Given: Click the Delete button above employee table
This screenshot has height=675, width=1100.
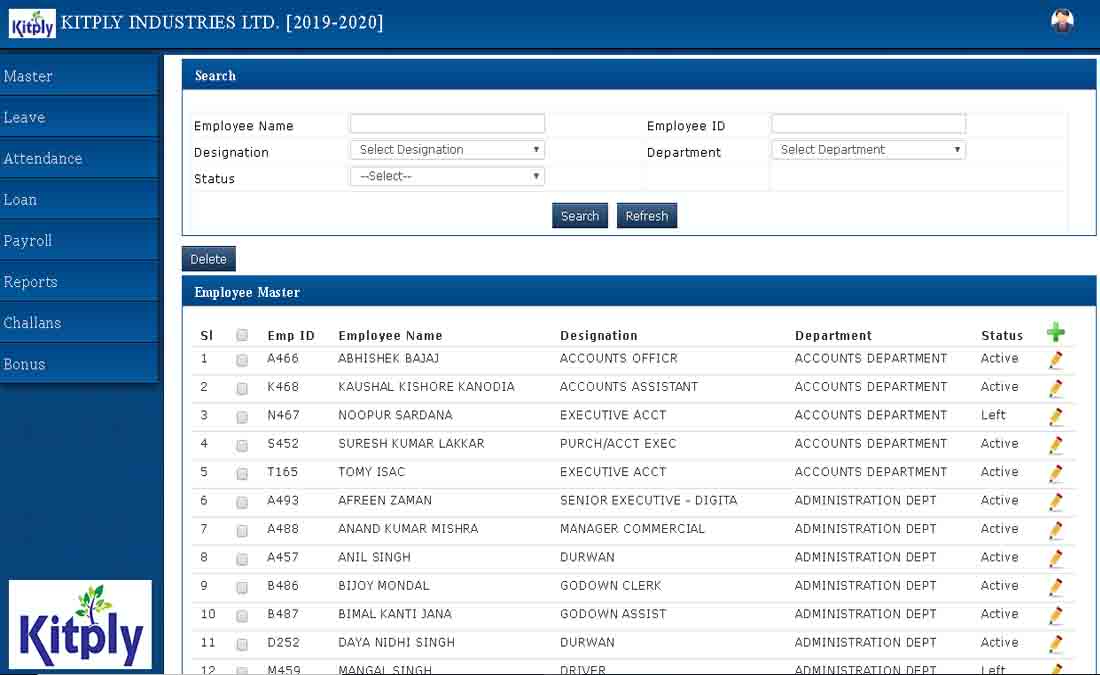Looking at the screenshot, I should pos(208,259).
